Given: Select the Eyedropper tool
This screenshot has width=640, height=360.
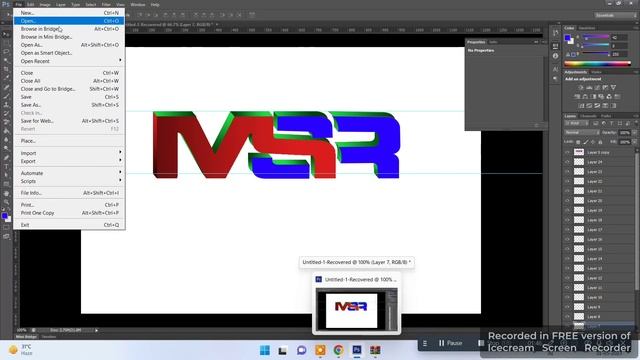Looking at the screenshot, I should 6,78.
